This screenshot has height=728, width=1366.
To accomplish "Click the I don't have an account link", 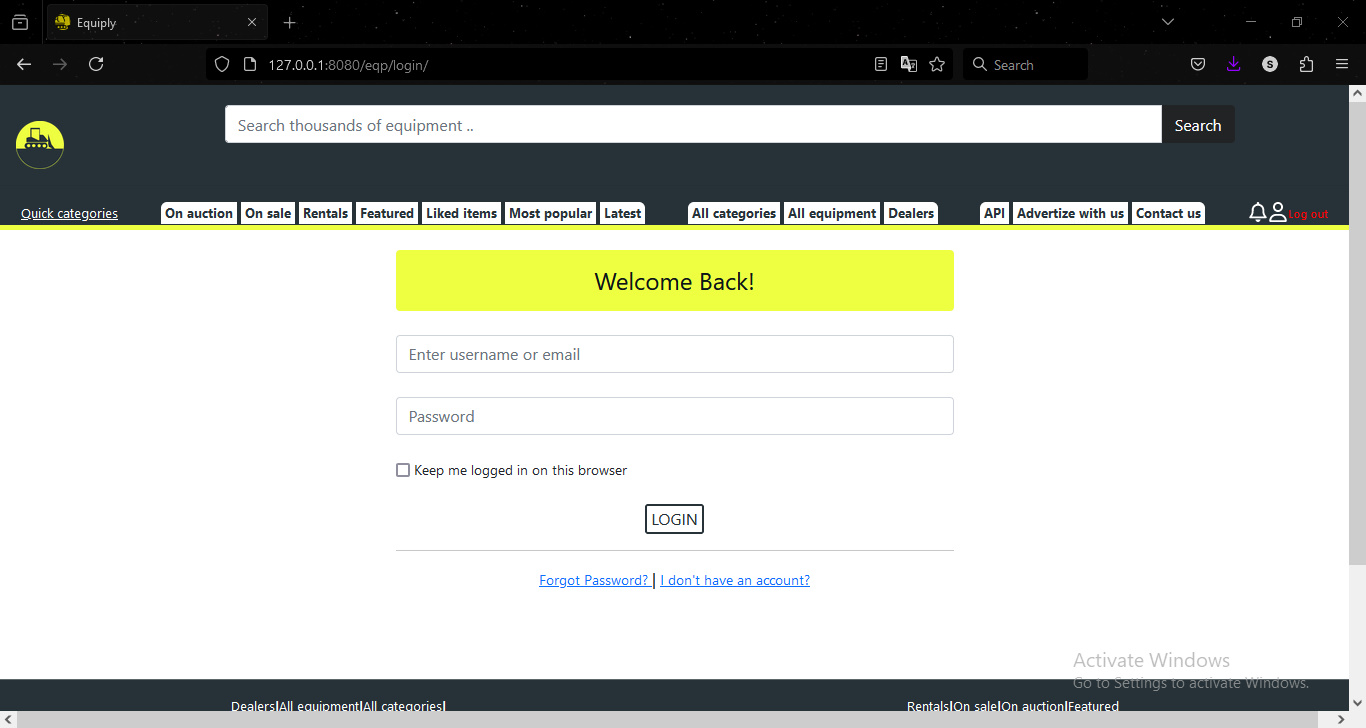I will click(735, 579).
